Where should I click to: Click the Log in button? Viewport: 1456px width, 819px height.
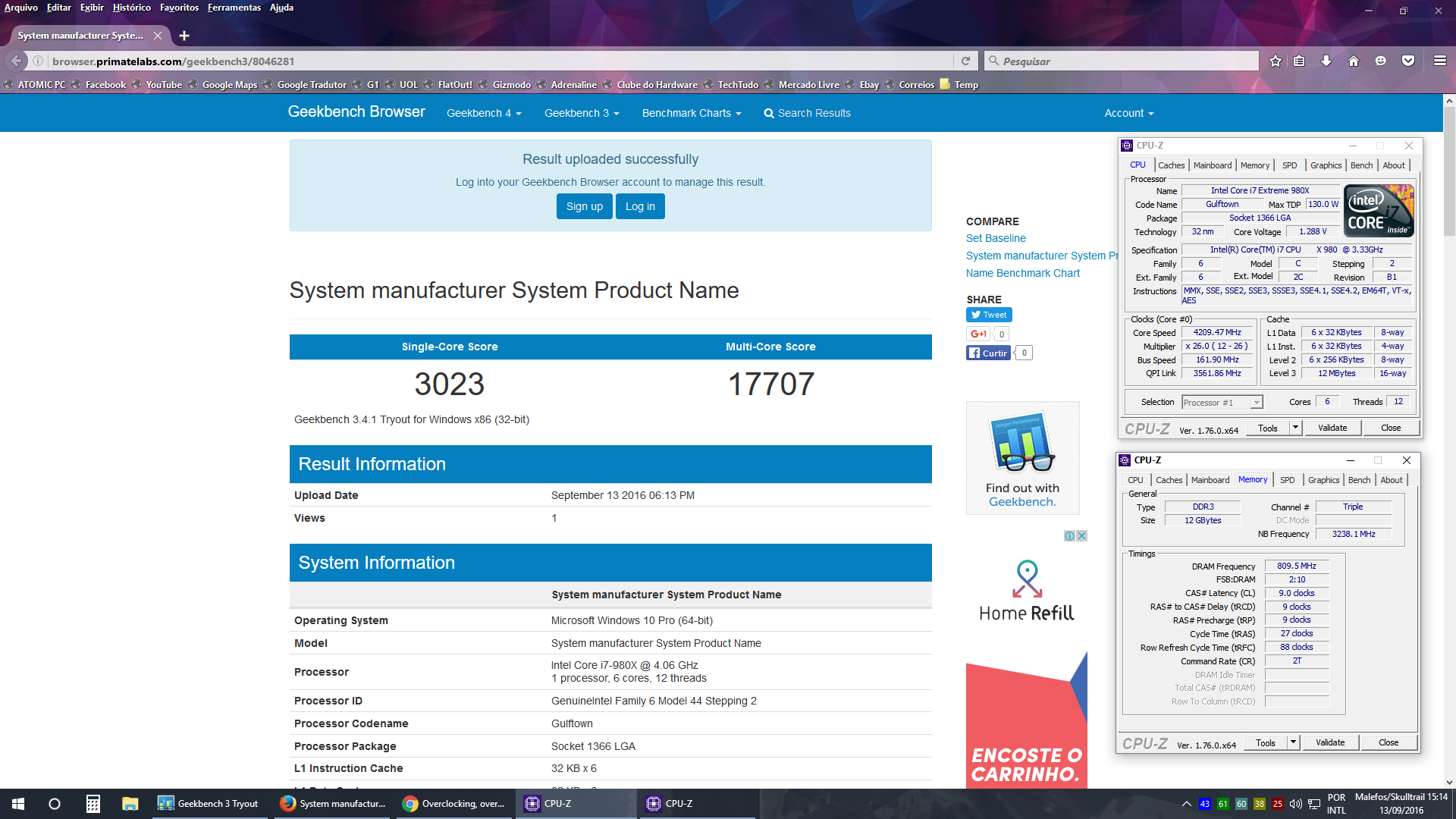coord(640,206)
